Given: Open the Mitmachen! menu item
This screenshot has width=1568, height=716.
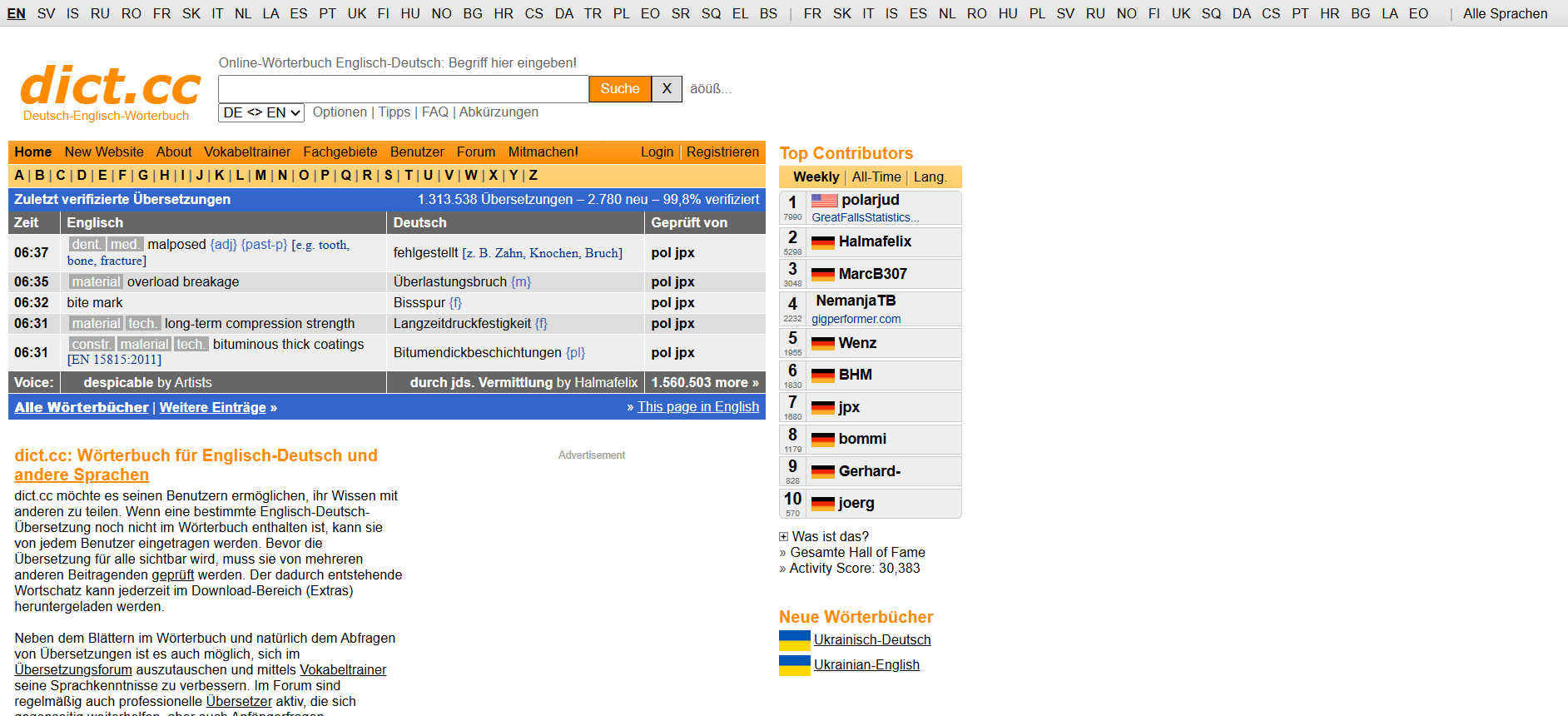Looking at the screenshot, I should coord(543,152).
